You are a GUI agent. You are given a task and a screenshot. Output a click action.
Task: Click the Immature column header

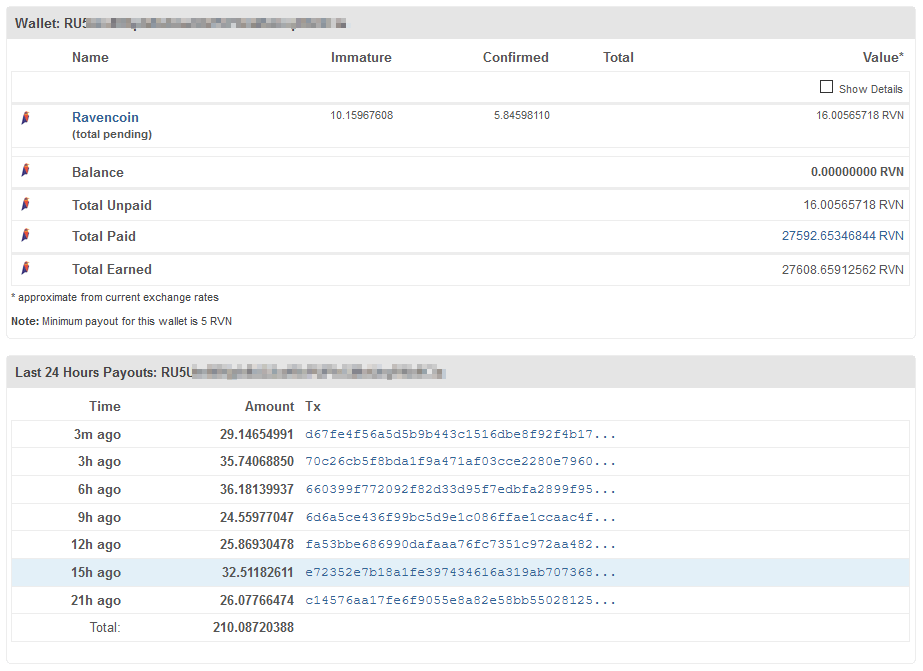[361, 57]
